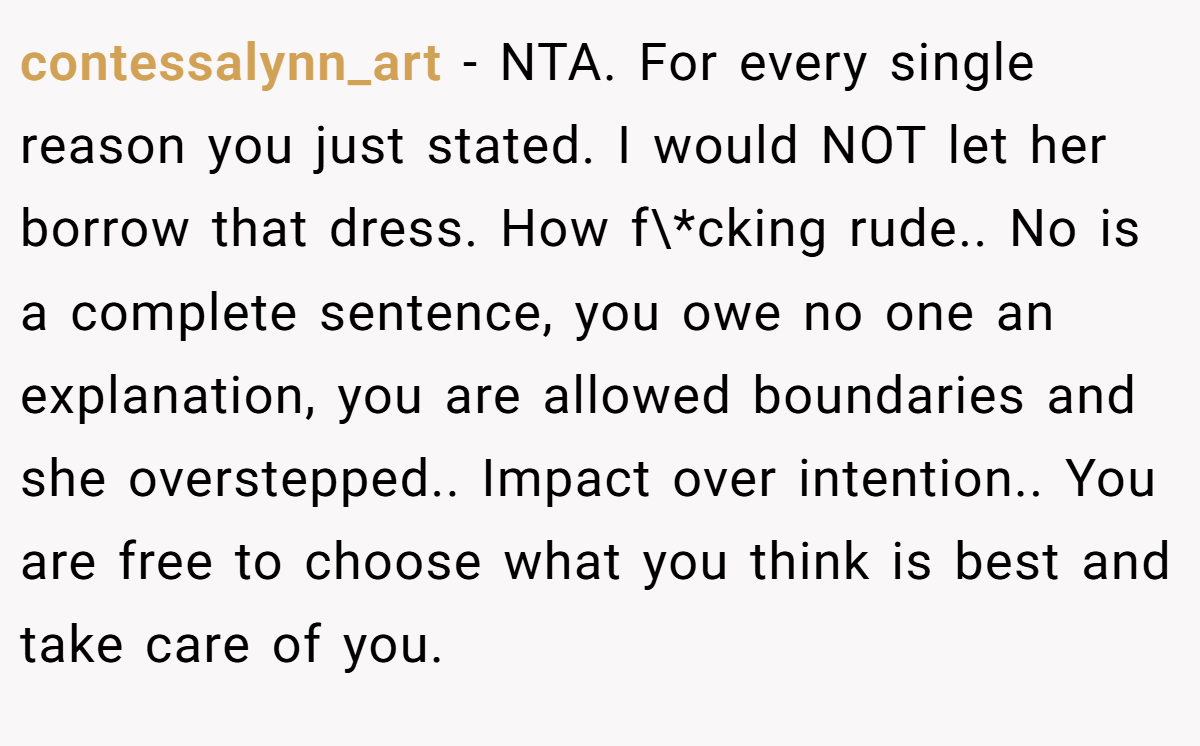Click the word "choose" in the comment
Viewport: 1200px width, 746px height.
coord(392,563)
